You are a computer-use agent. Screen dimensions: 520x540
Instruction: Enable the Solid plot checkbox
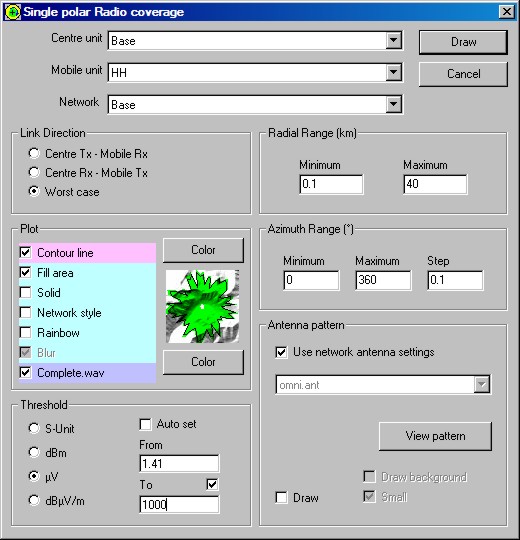point(25,292)
